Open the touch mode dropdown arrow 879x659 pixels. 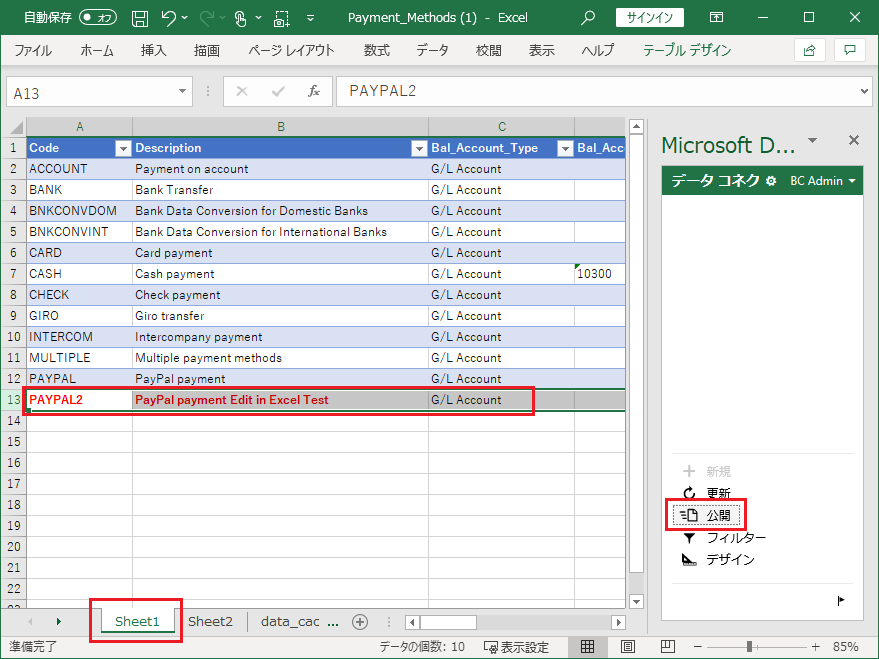[x=258, y=18]
